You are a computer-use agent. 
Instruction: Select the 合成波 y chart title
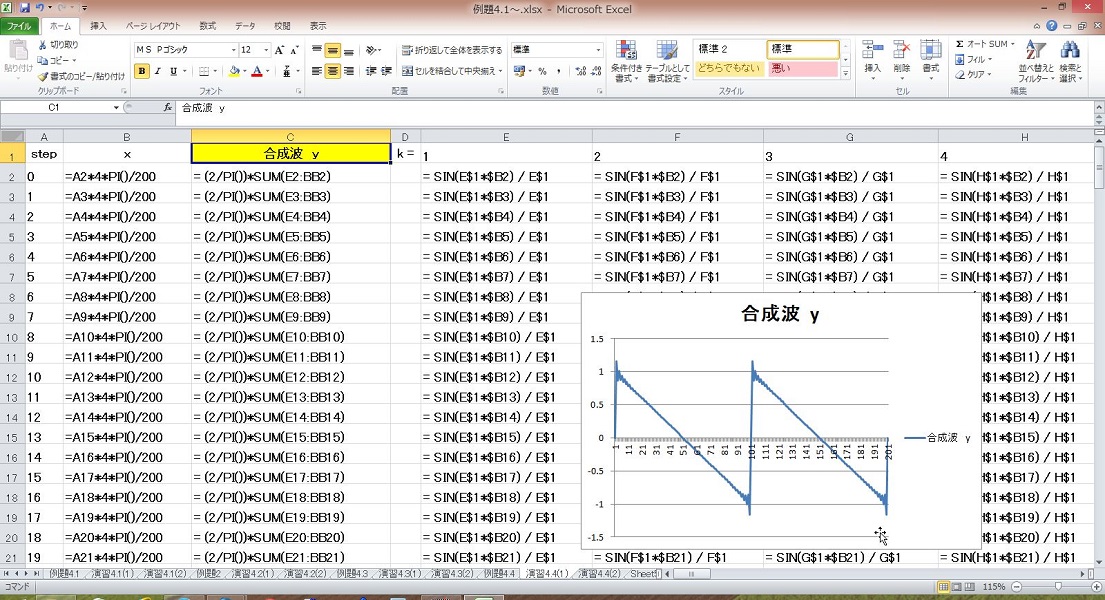pyautogui.click(x=780, y=314)
